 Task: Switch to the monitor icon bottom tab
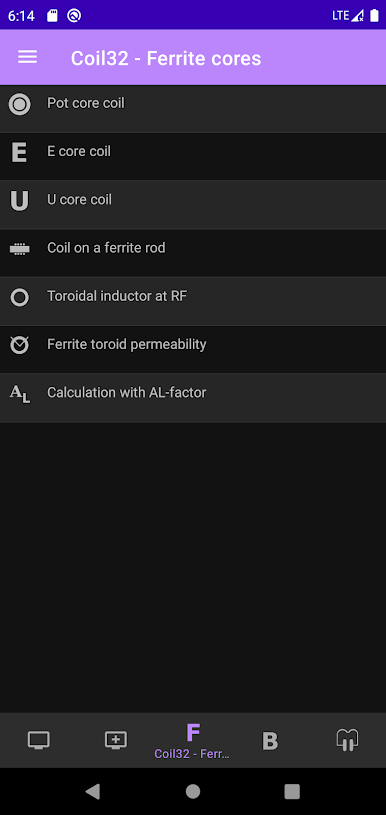tap(38, 740)
